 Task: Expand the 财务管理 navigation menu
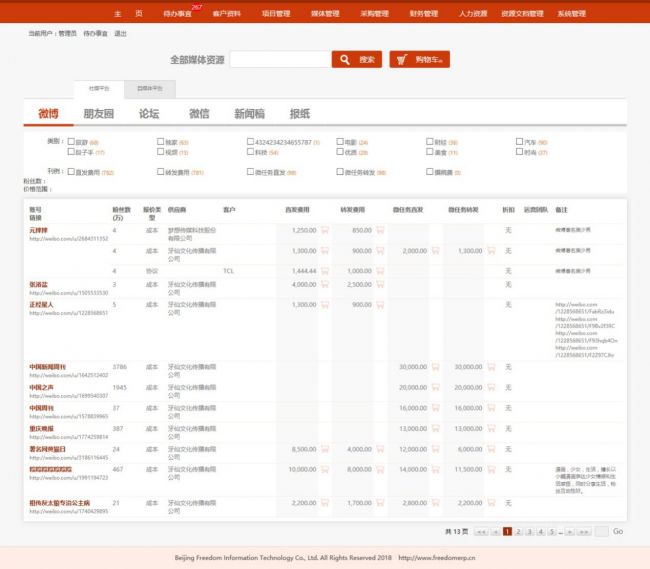[x=423, y=14]
